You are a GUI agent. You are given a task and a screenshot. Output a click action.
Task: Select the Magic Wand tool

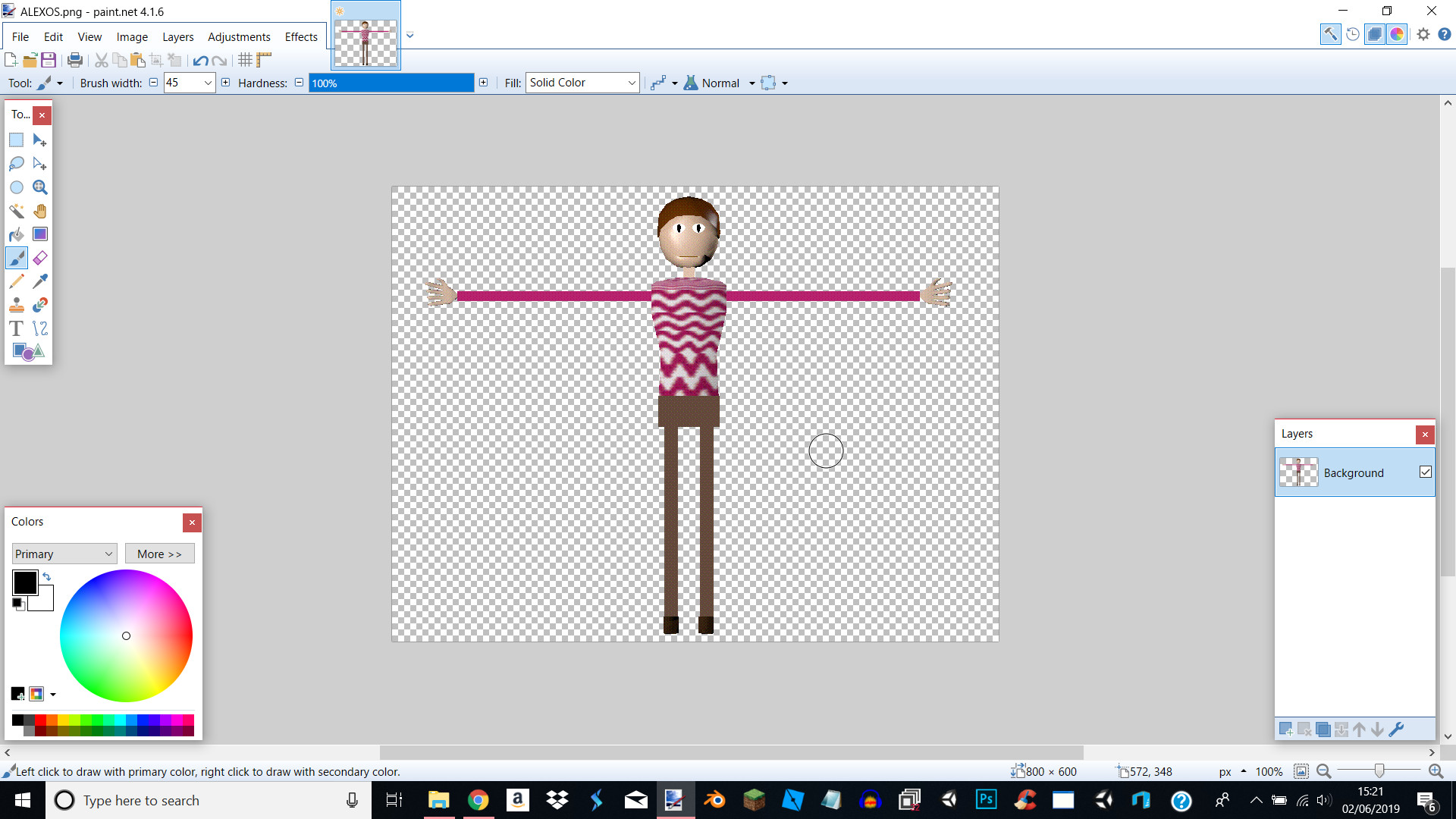click(17, 211)
